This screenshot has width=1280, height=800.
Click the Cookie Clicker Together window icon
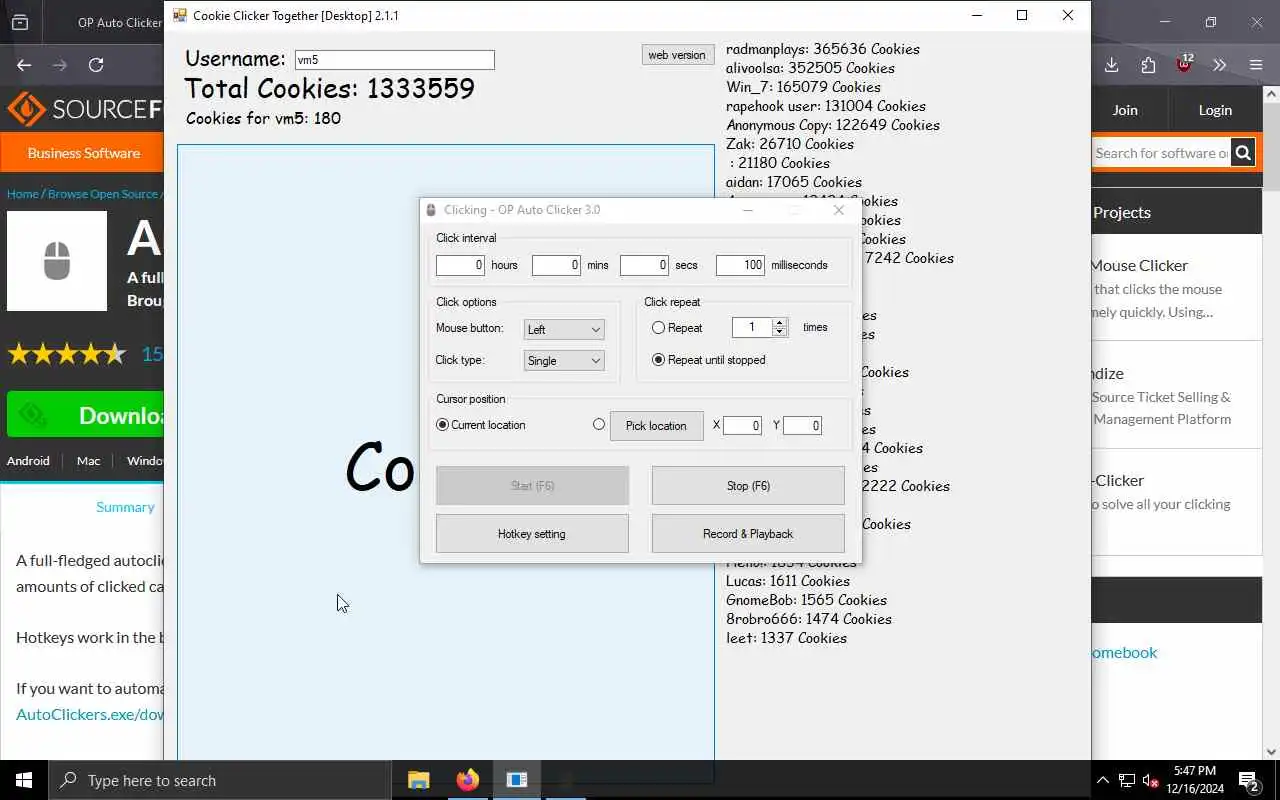pos(180,16)
